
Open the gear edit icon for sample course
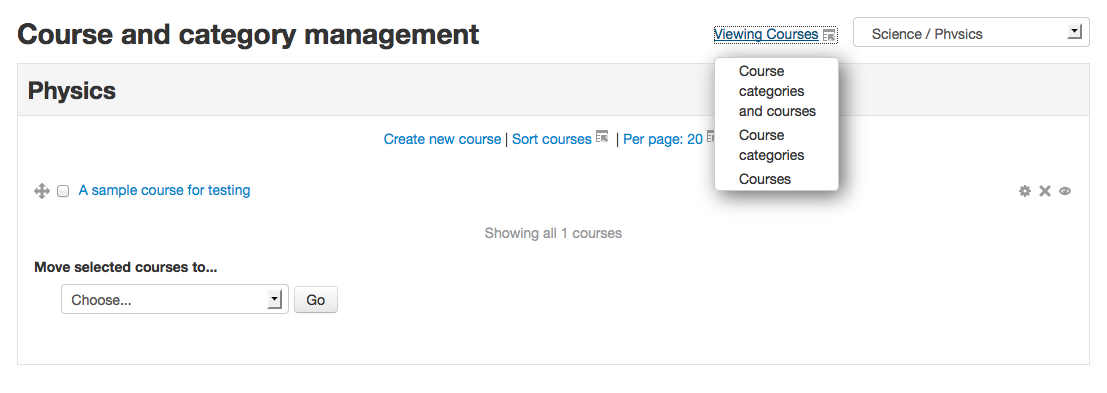1024,191
